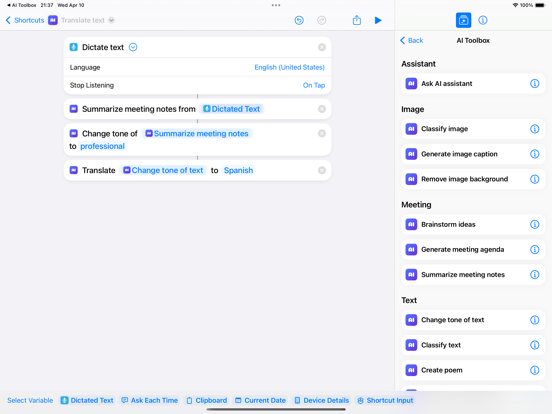Show info for Generate meeting agenda
552x414 pixels.
534,250
